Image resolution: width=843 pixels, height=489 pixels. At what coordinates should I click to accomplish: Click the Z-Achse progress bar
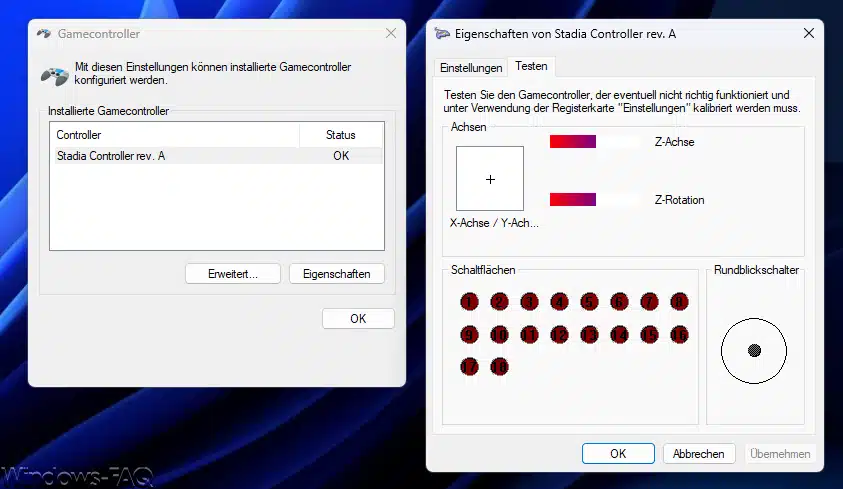pos(595,142)
